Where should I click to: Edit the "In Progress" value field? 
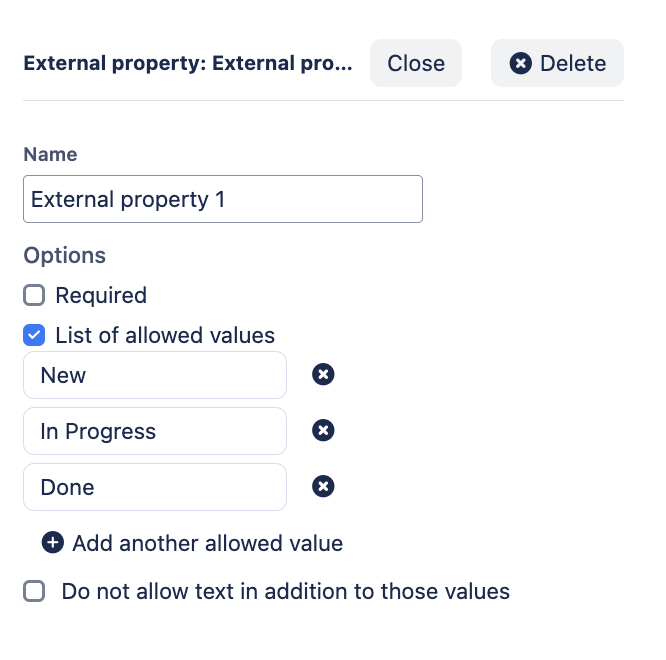tap(155, 431)
